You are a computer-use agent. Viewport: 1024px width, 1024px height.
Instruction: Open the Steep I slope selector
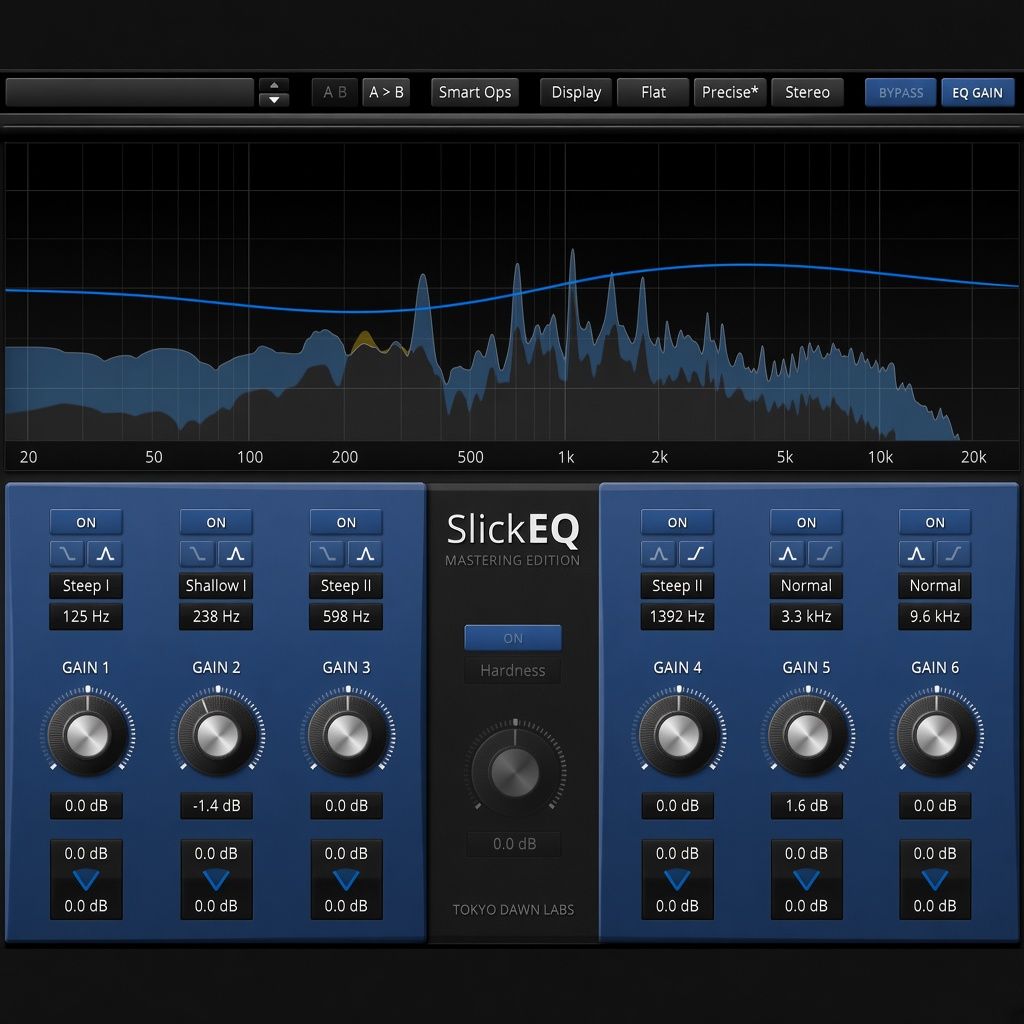[86, 586]
